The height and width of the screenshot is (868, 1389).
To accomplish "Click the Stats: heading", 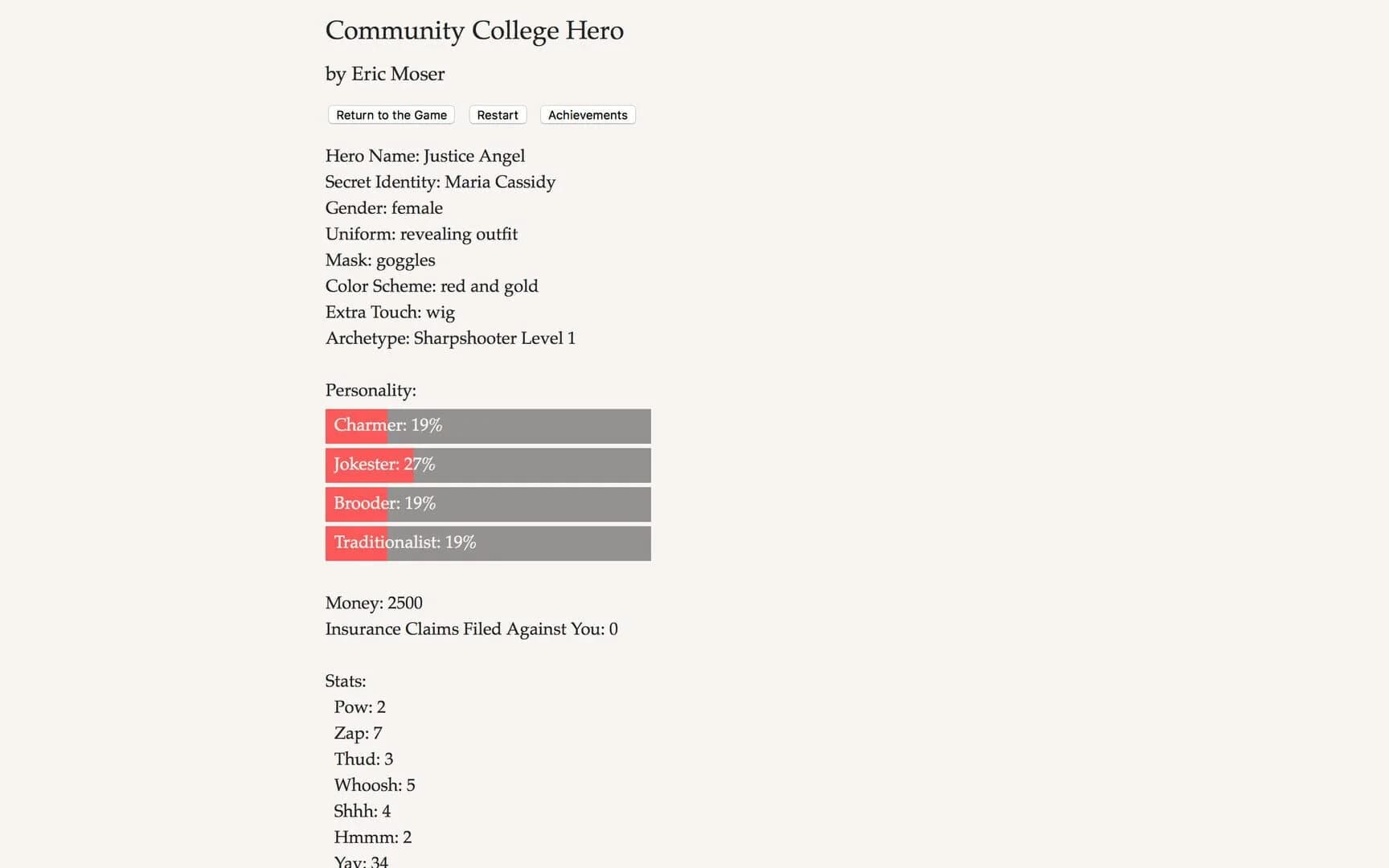I will point(345,681).
